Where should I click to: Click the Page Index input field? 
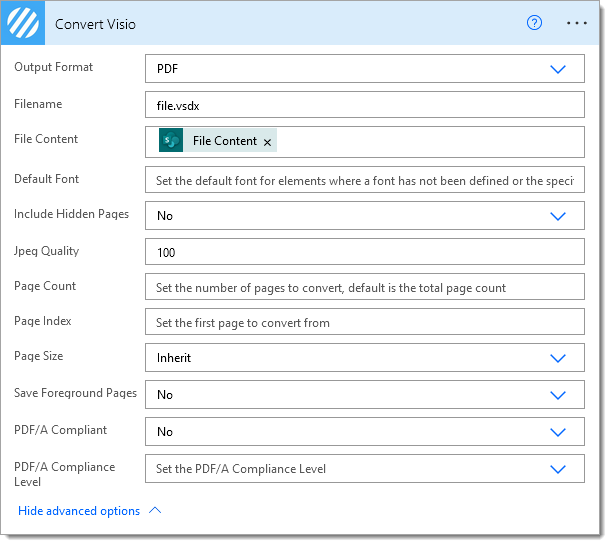[365, 322]
